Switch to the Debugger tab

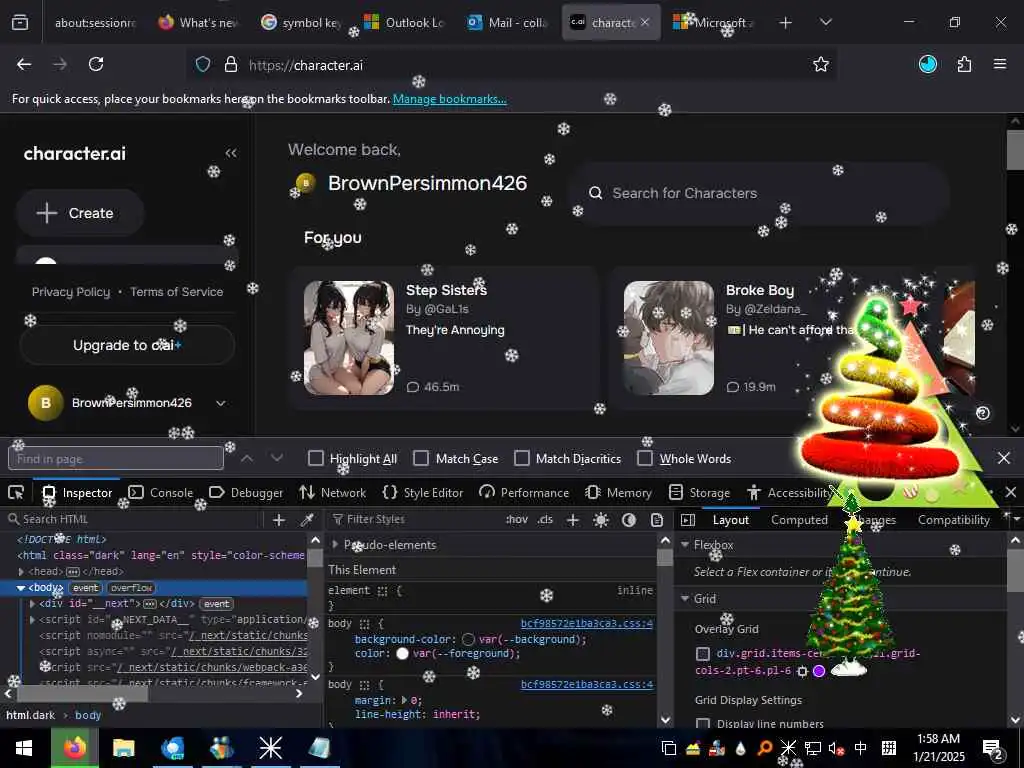(x=246, y=492)
